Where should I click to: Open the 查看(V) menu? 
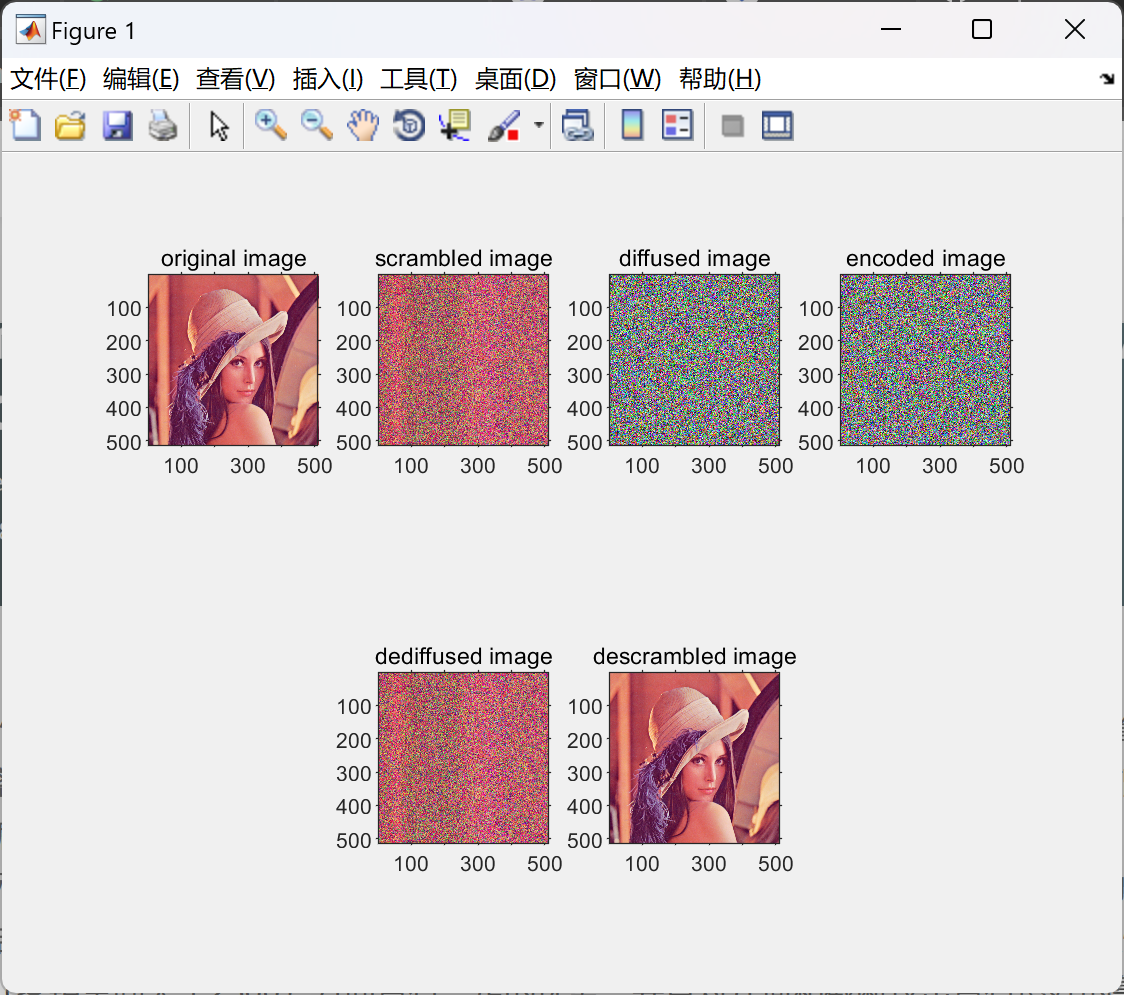(x=236, y=79)
